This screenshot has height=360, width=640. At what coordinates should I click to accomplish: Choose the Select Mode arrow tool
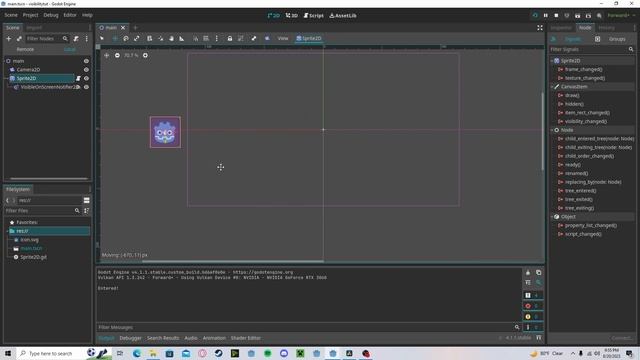click(x=102, y=38)
